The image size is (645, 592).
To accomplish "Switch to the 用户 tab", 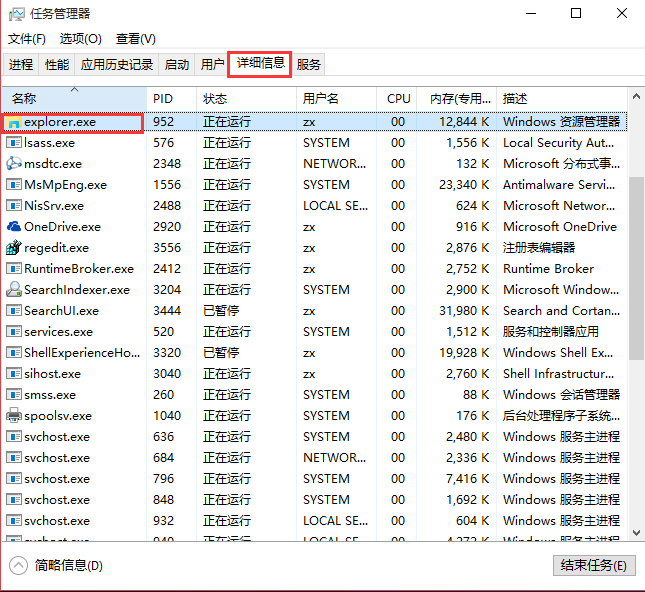I will (x=212, y=65).
